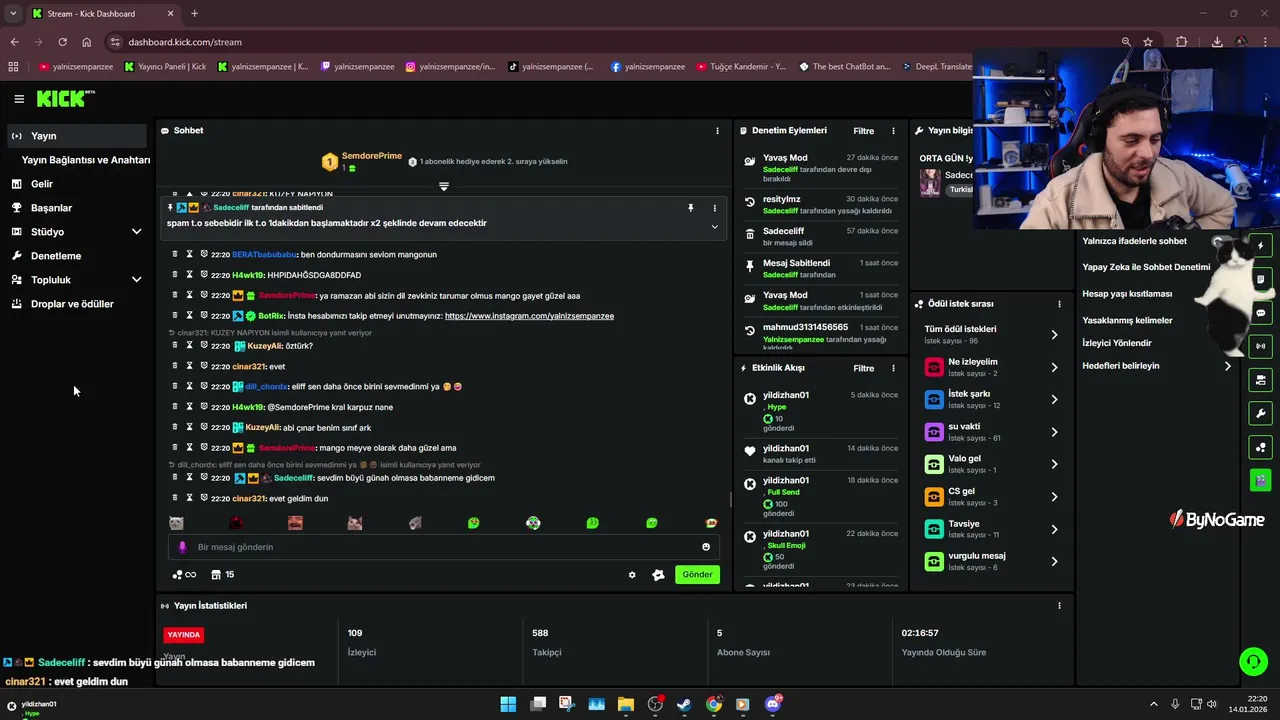The width and height of the screenshot is (1280, 720).
Task: Open the Steam taskbar icon
Action: pyautogui.click(x=684, y=704)
